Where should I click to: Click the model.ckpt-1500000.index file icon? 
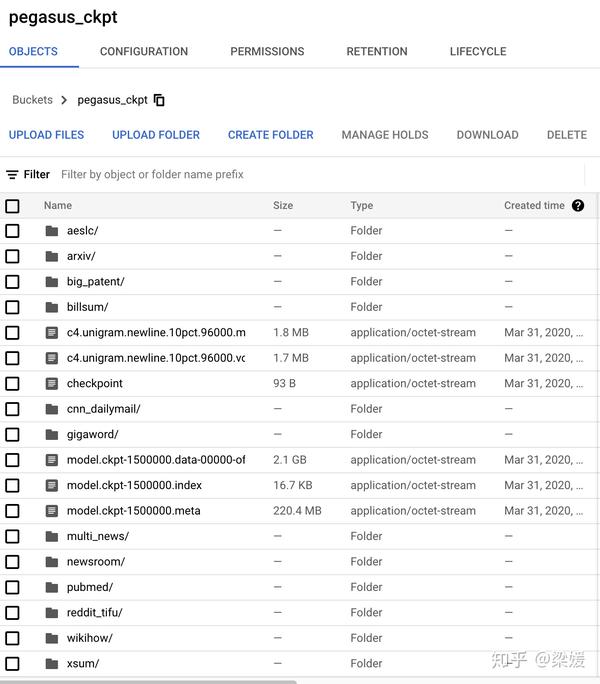[x=52, y=486]
